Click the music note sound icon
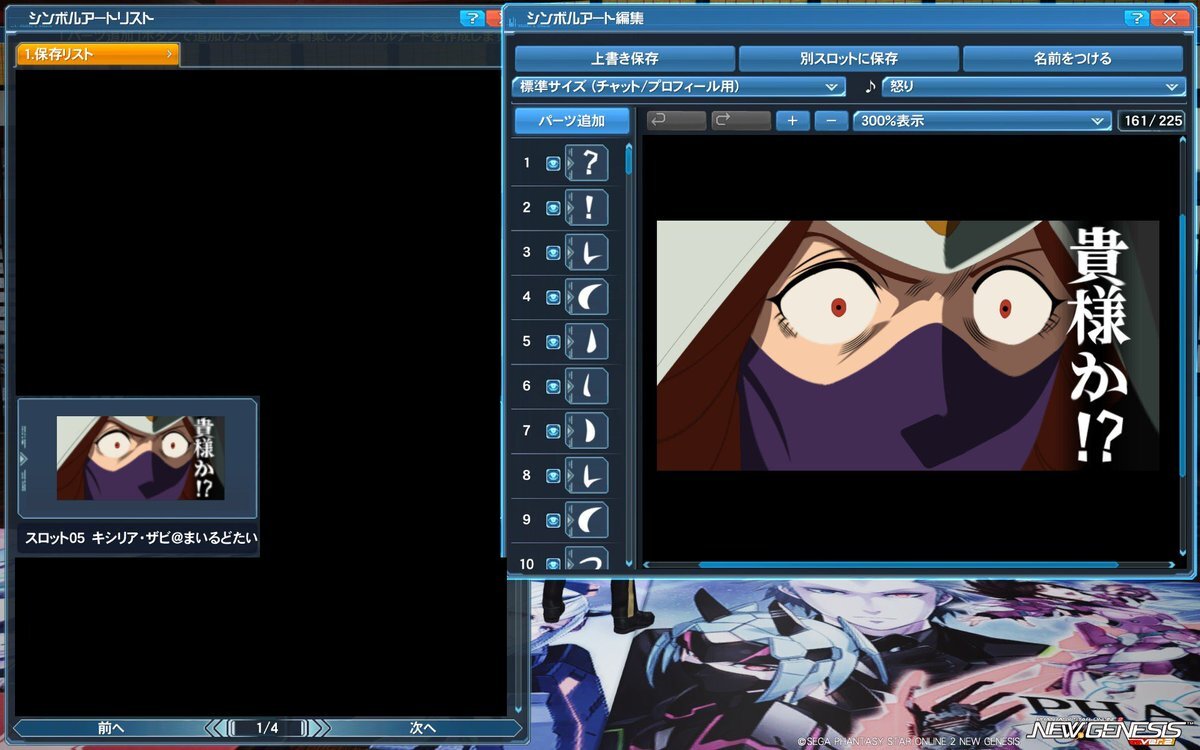Screen dimensions: 1200x750 point(869,87)
